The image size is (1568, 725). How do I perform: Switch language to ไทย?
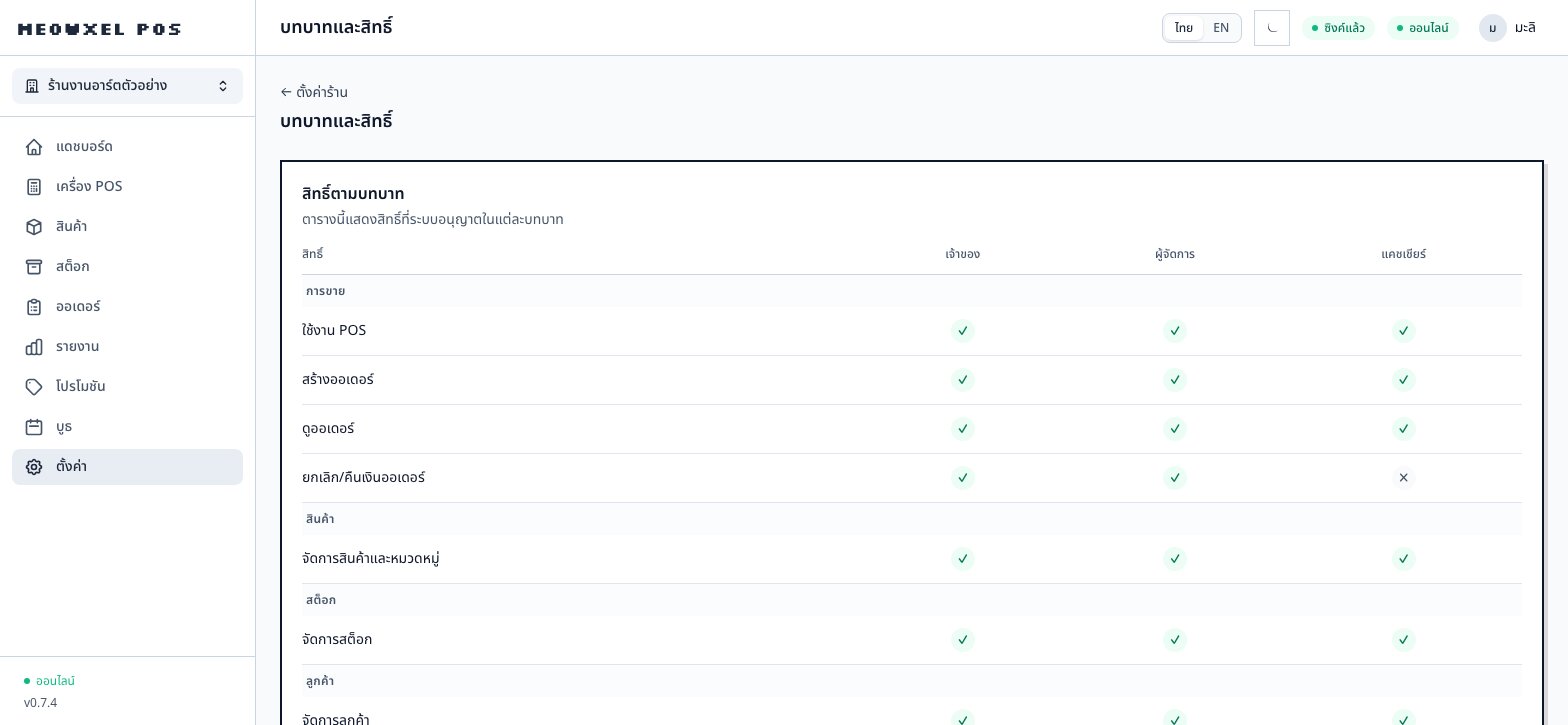click(1184, 28)
